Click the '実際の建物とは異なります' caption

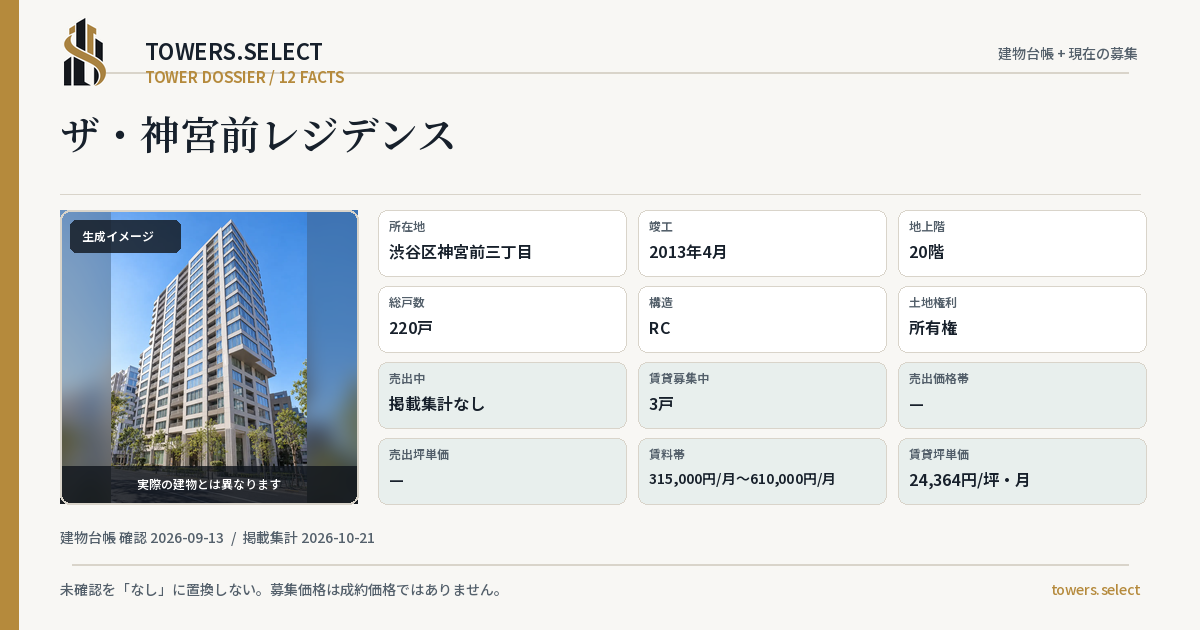coord(209,484)
